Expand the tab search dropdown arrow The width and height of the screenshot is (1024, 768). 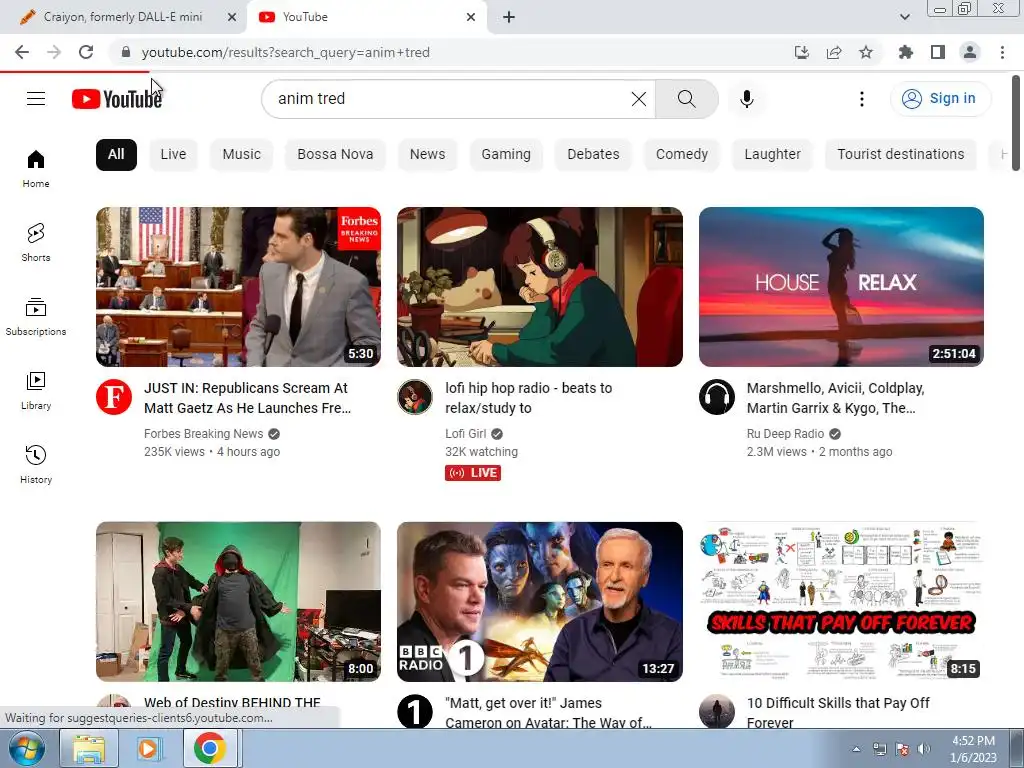(905, 17)
